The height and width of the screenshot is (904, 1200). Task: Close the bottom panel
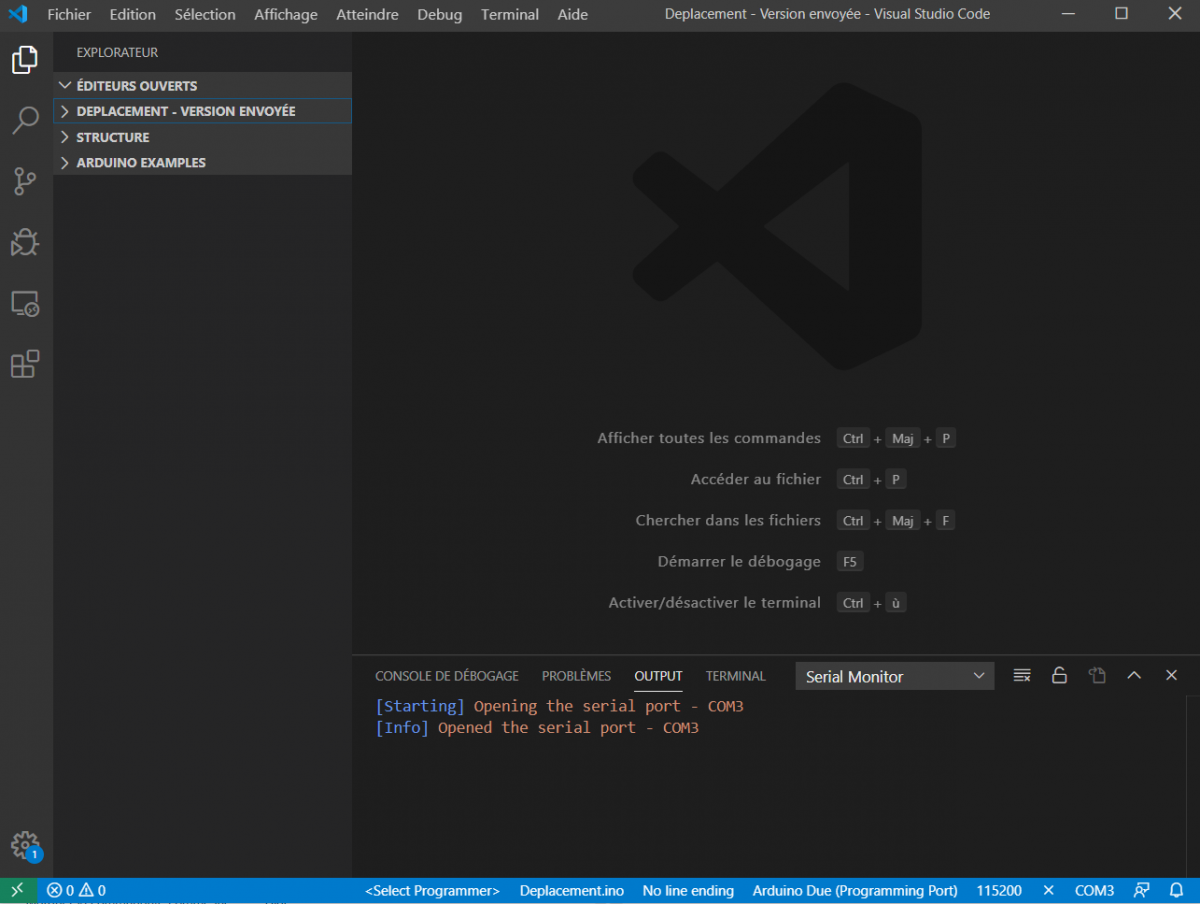tap(1171, 676)
